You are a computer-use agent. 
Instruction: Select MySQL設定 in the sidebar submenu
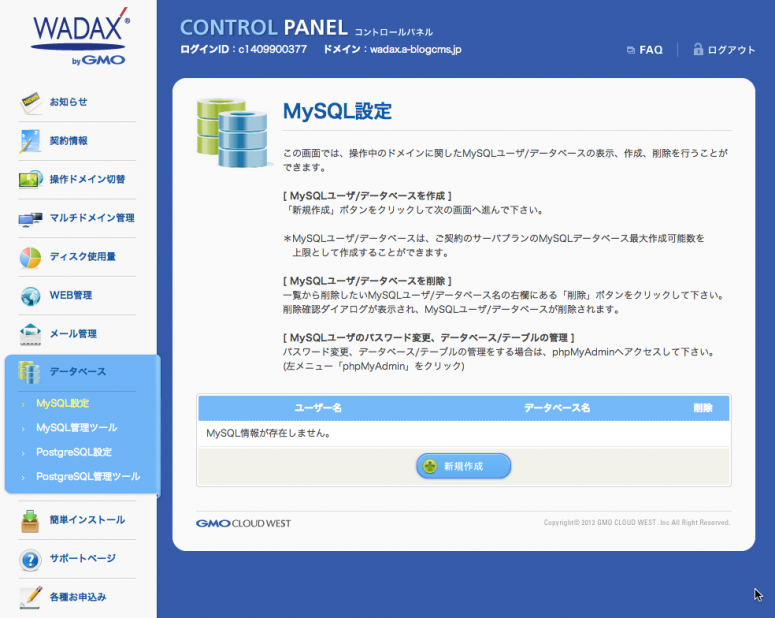(62, 404)
